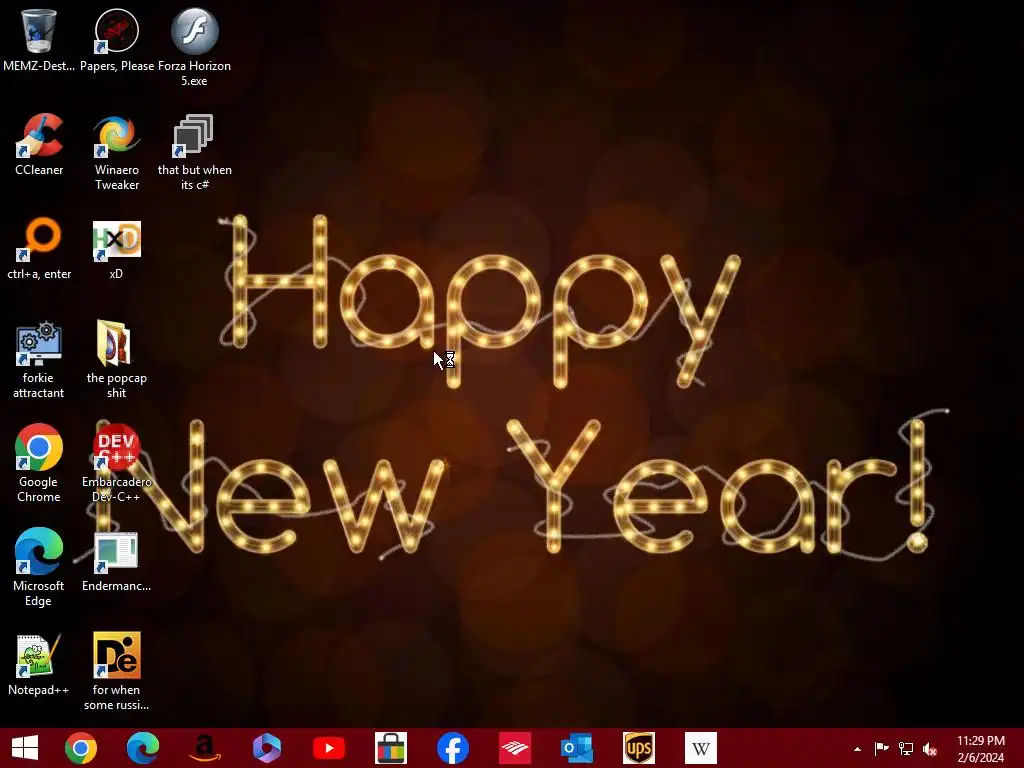Open YouTube from the taskbar

(x=329, y=748)
